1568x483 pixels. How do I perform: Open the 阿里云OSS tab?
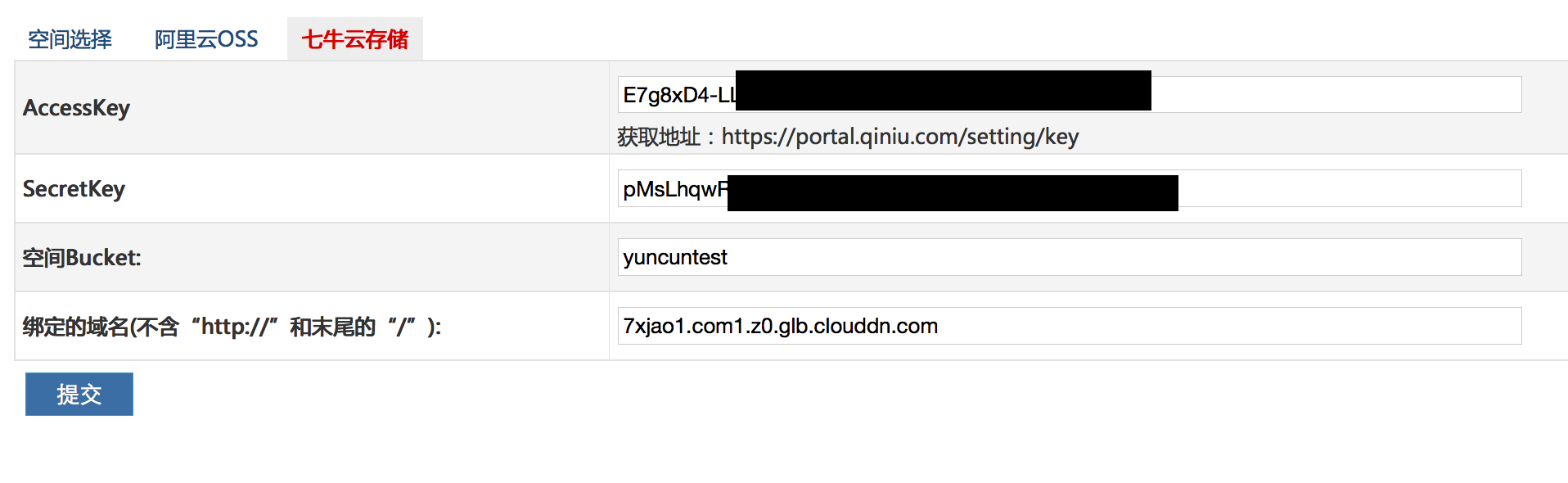206,39
